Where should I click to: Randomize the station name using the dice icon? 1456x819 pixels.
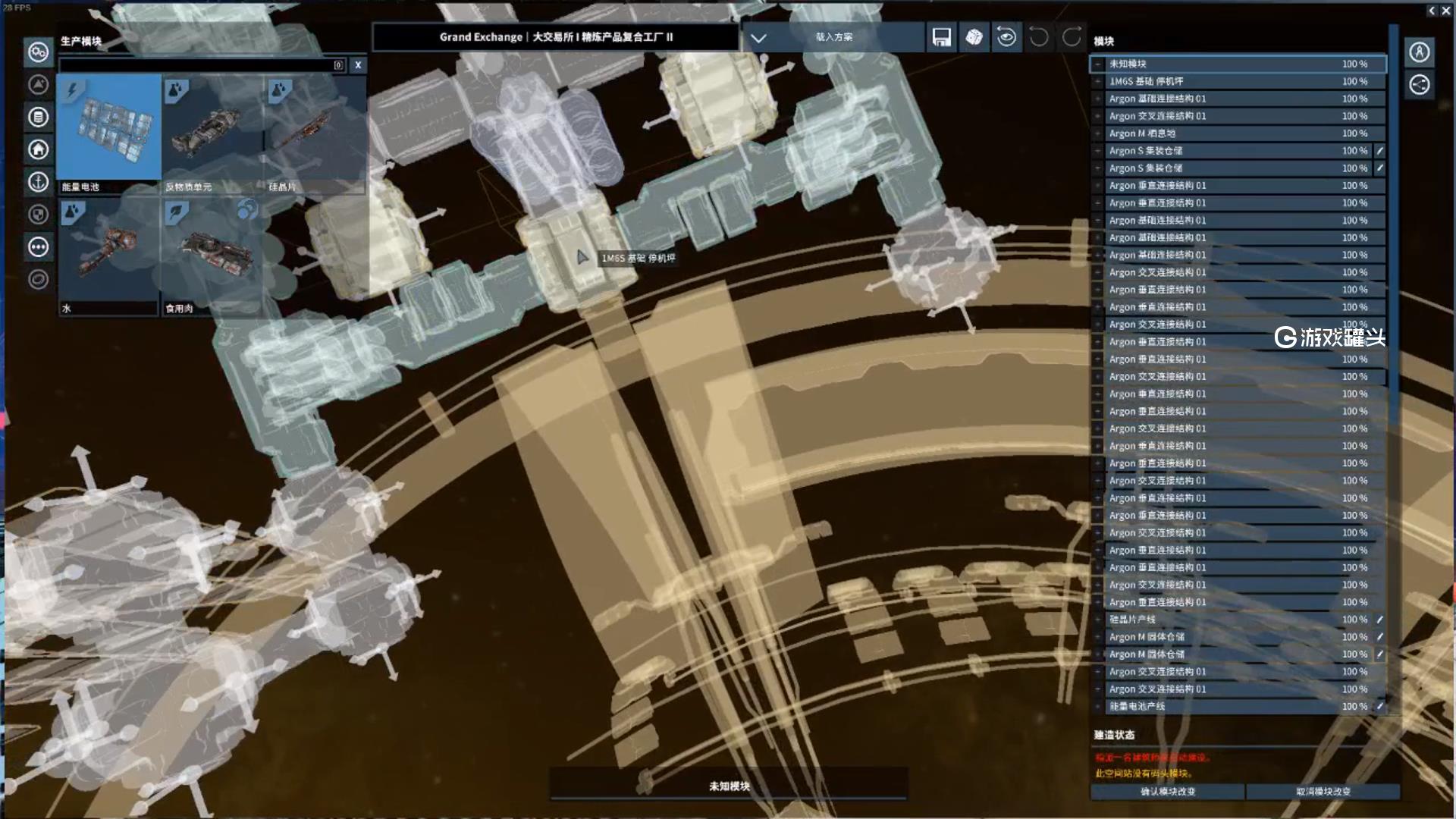click(974, 37)
